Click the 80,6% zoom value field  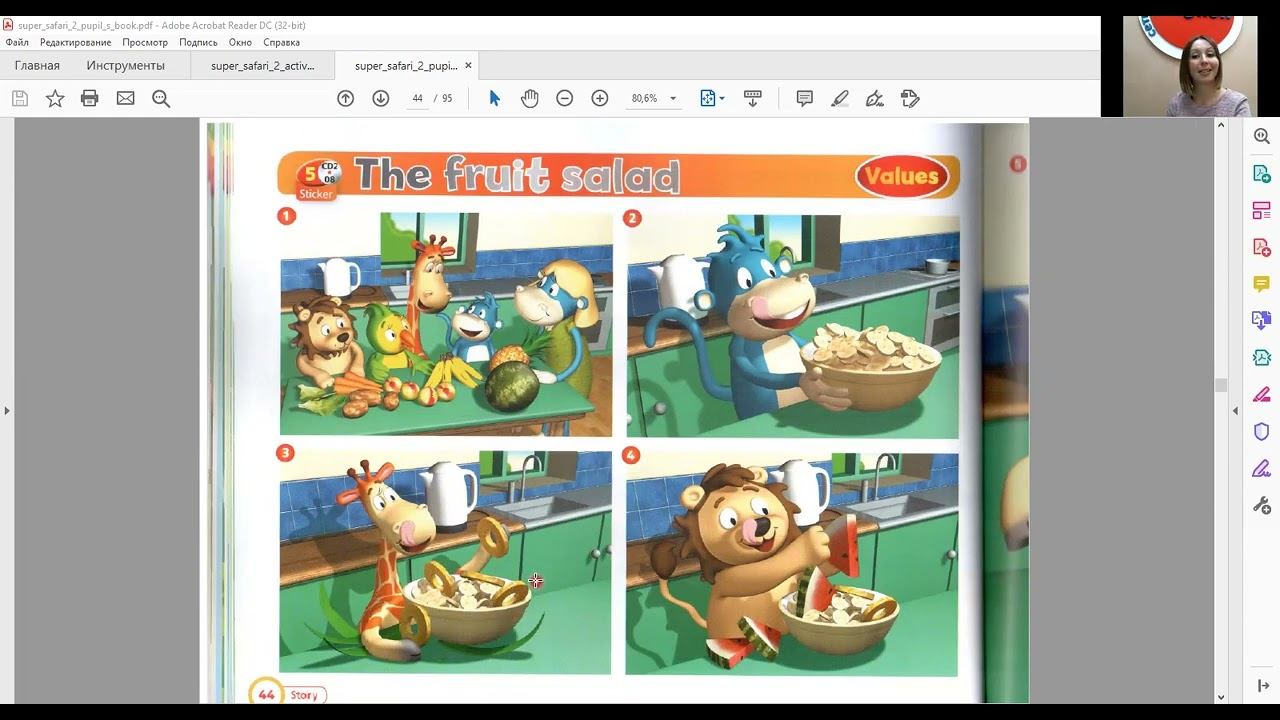pos(645,98)
